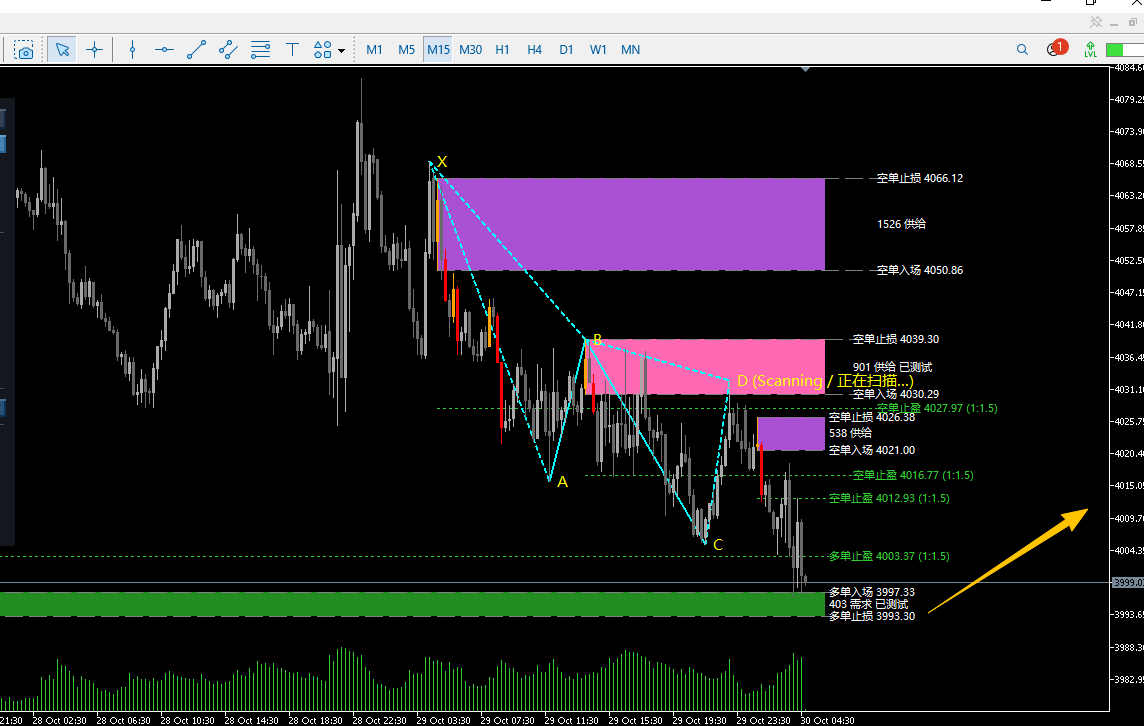1144x726 pixels.
Task: Select the arrow cursor tool
Action: [x=62, y=50]
